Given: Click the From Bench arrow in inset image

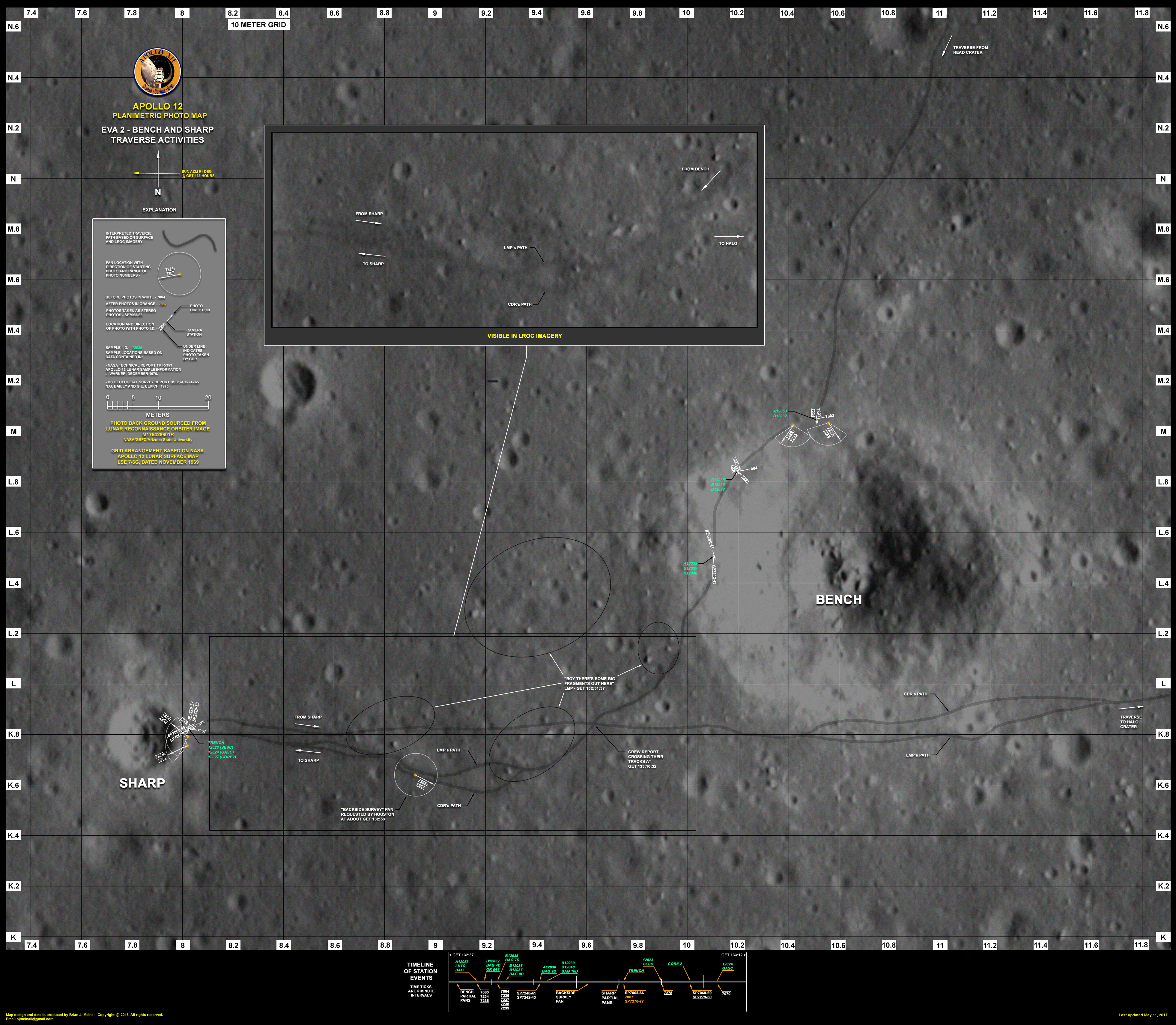Looking at the screenshot, I should click(711, 180).
